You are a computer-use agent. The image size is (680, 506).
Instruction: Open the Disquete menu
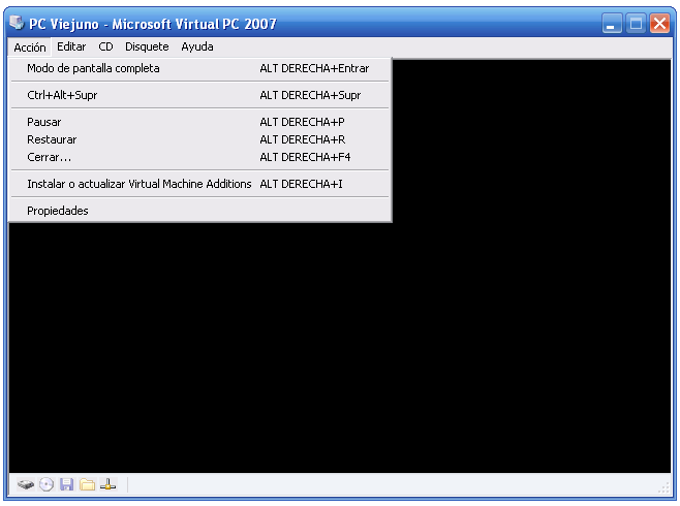pos(147,46)
